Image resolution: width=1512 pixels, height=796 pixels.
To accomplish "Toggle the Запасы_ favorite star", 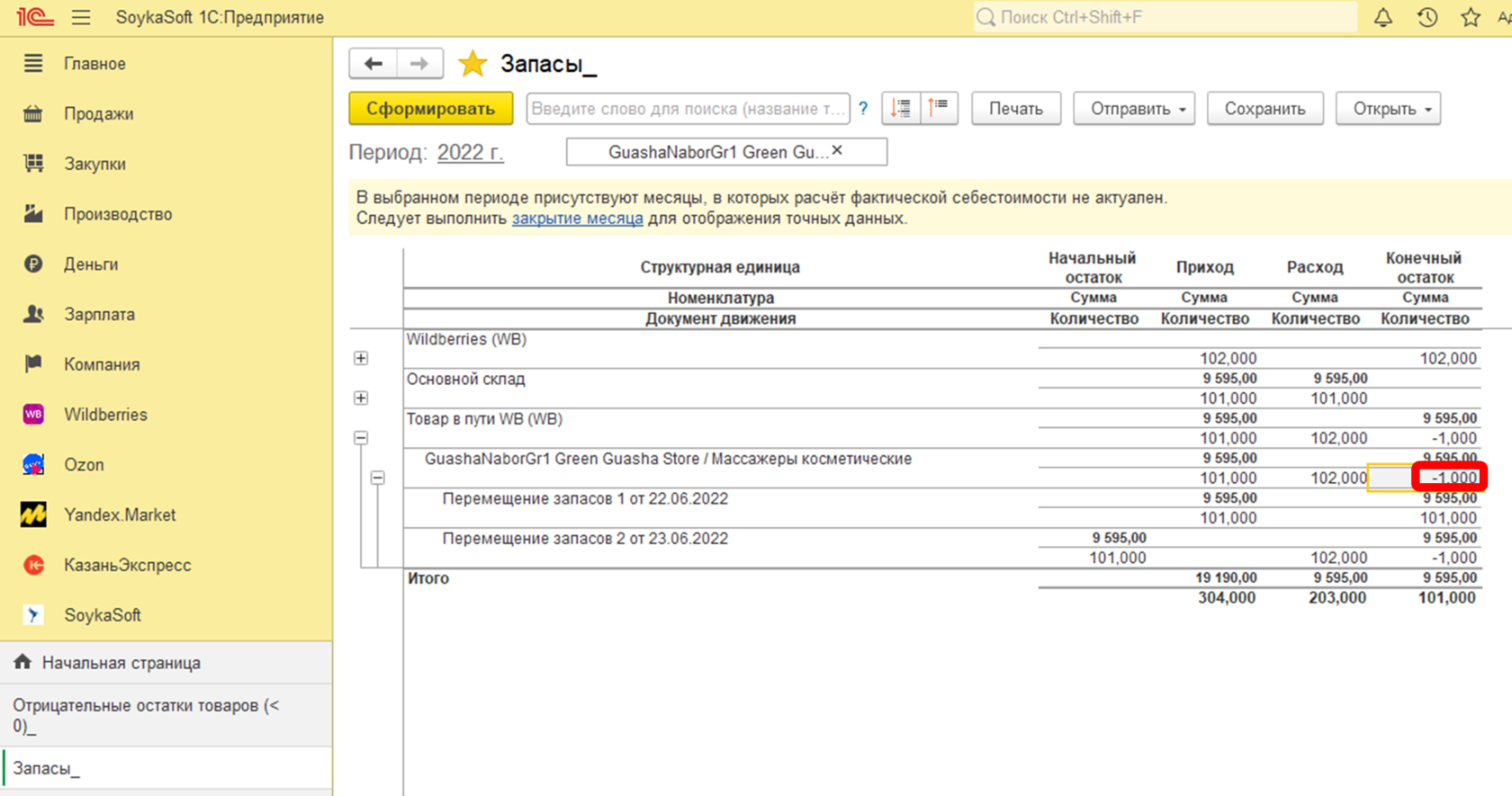I will (x=472, y=64).
